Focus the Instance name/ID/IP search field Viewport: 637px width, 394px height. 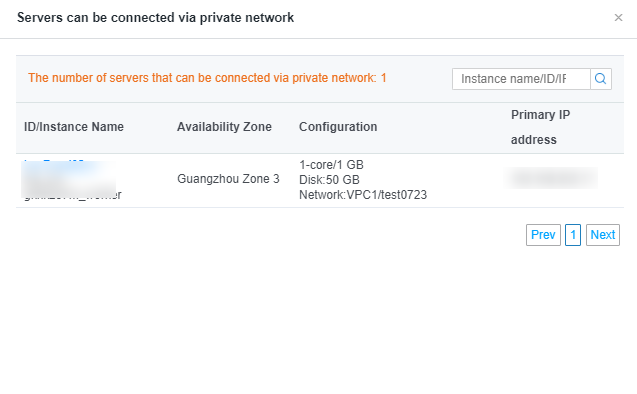click(x=521, y=79)
